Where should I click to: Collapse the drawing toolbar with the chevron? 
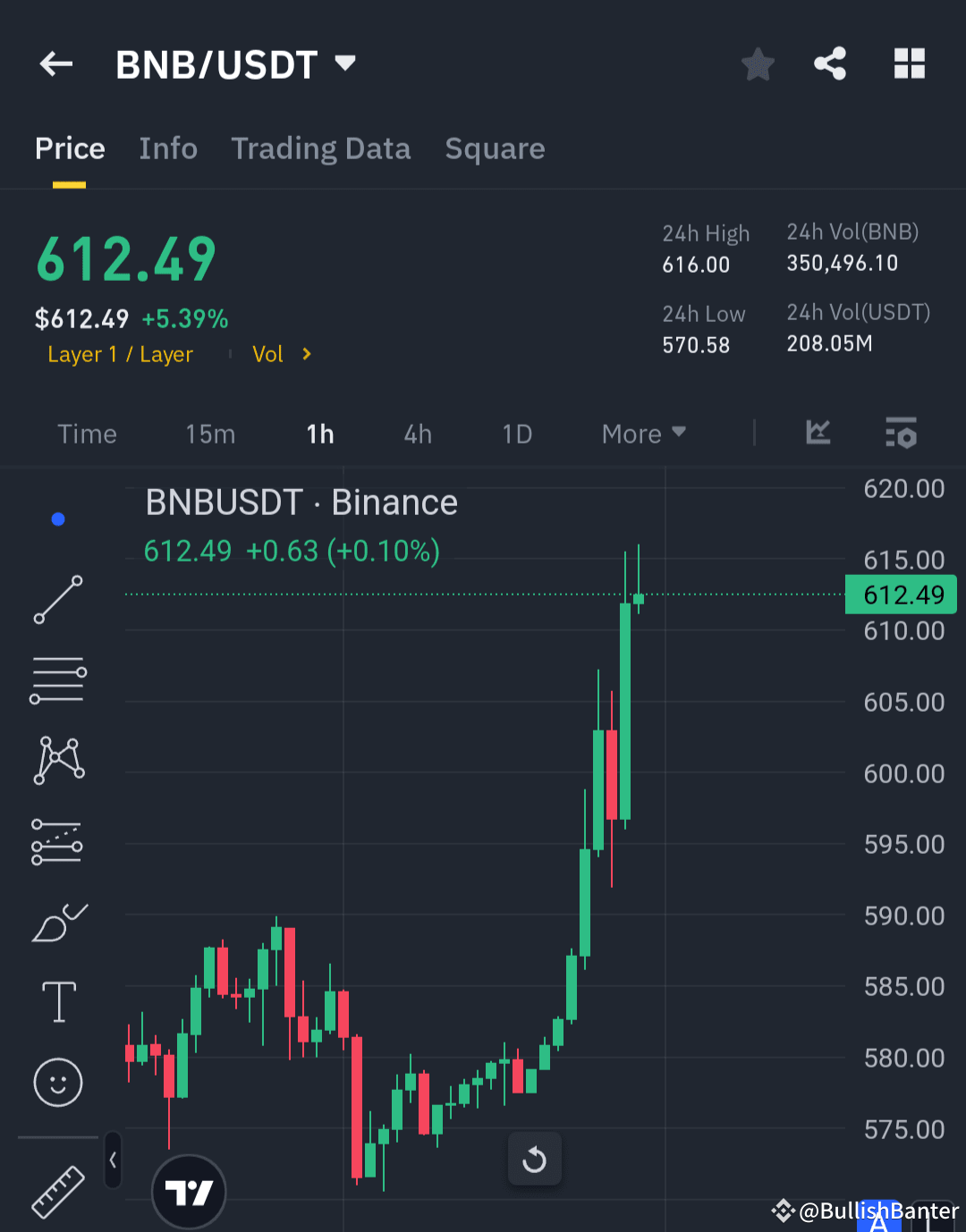pyautogui.click(x=113, y=1159)
